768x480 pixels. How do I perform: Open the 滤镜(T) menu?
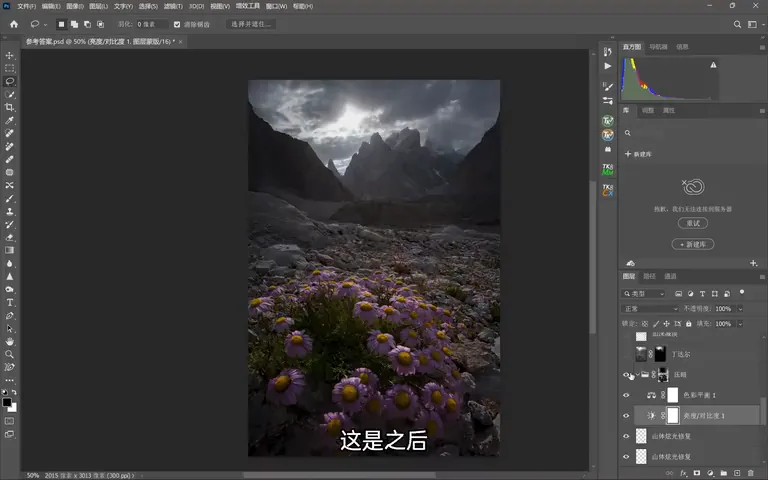coord(173,6)
